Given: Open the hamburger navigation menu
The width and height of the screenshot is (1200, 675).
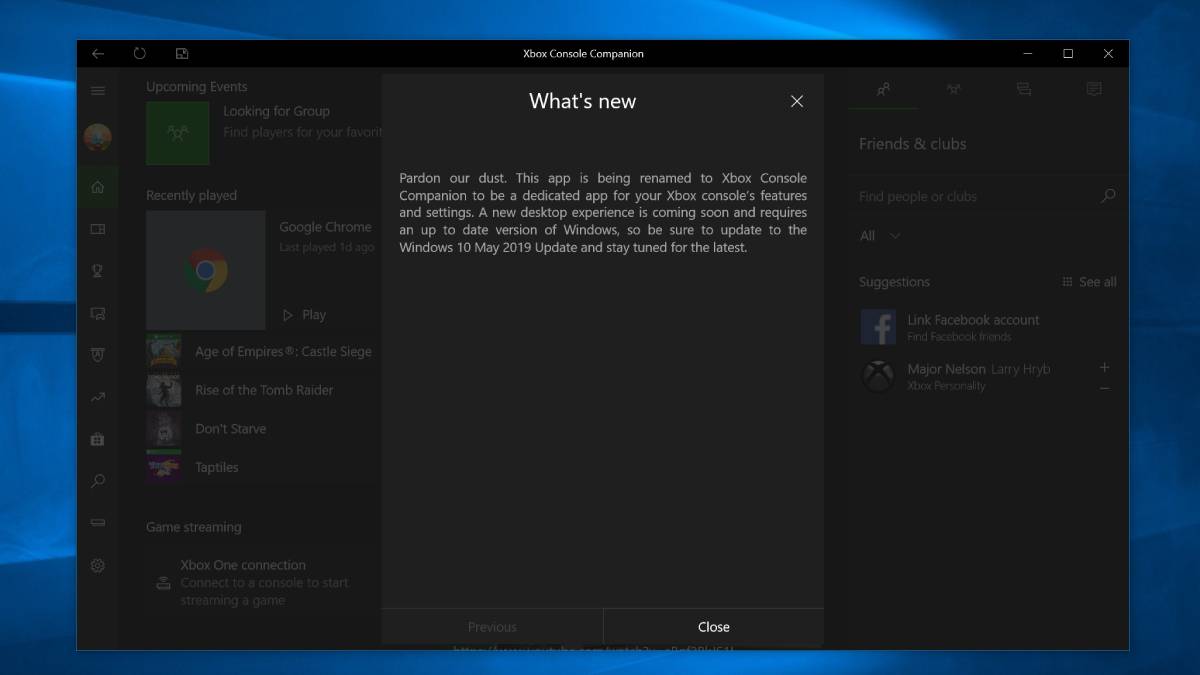Looking at the screenshot, I should pyautogui.click(x=97, y=90).
